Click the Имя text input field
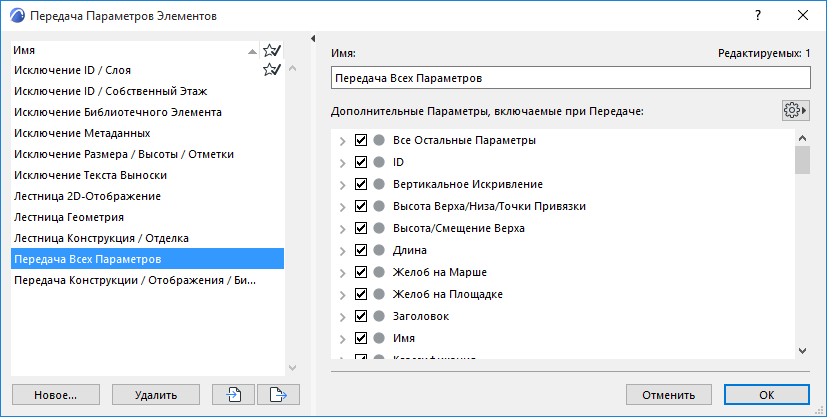The width and height of the screenshot is (827, 417). click(x=569, y=76)
